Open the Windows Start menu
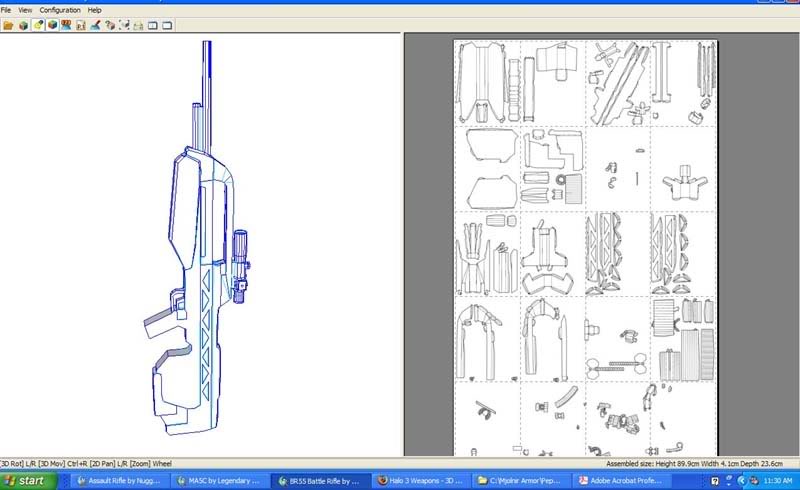The image size is (800, 490). coord(29,481)
